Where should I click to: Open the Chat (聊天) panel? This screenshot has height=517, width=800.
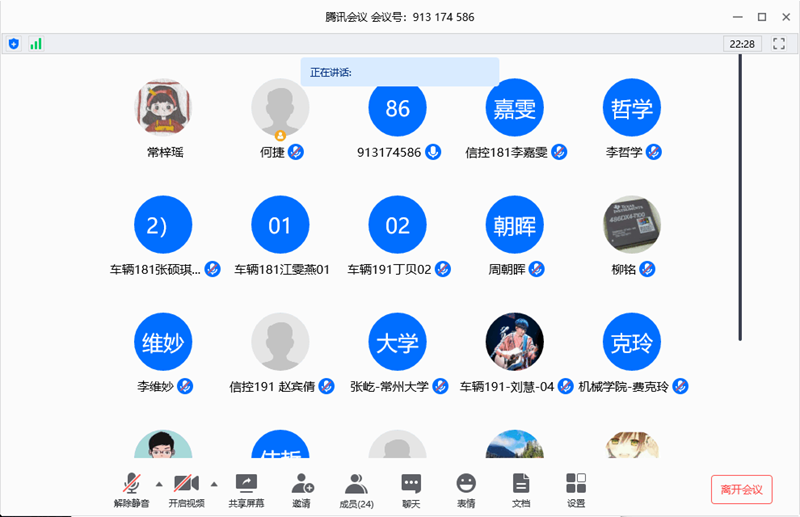point(411,489)
